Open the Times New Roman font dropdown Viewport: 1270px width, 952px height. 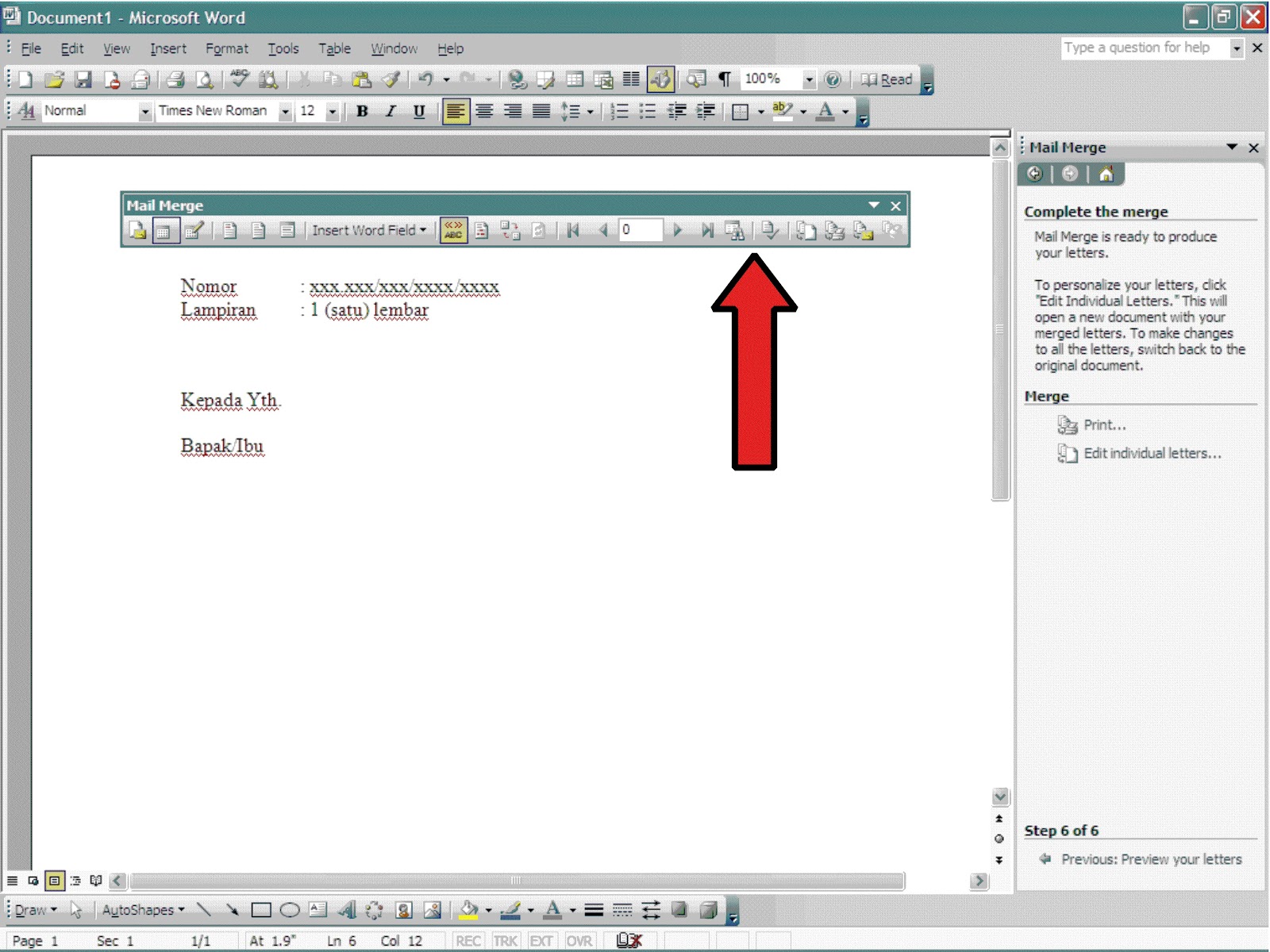[285, 112]
